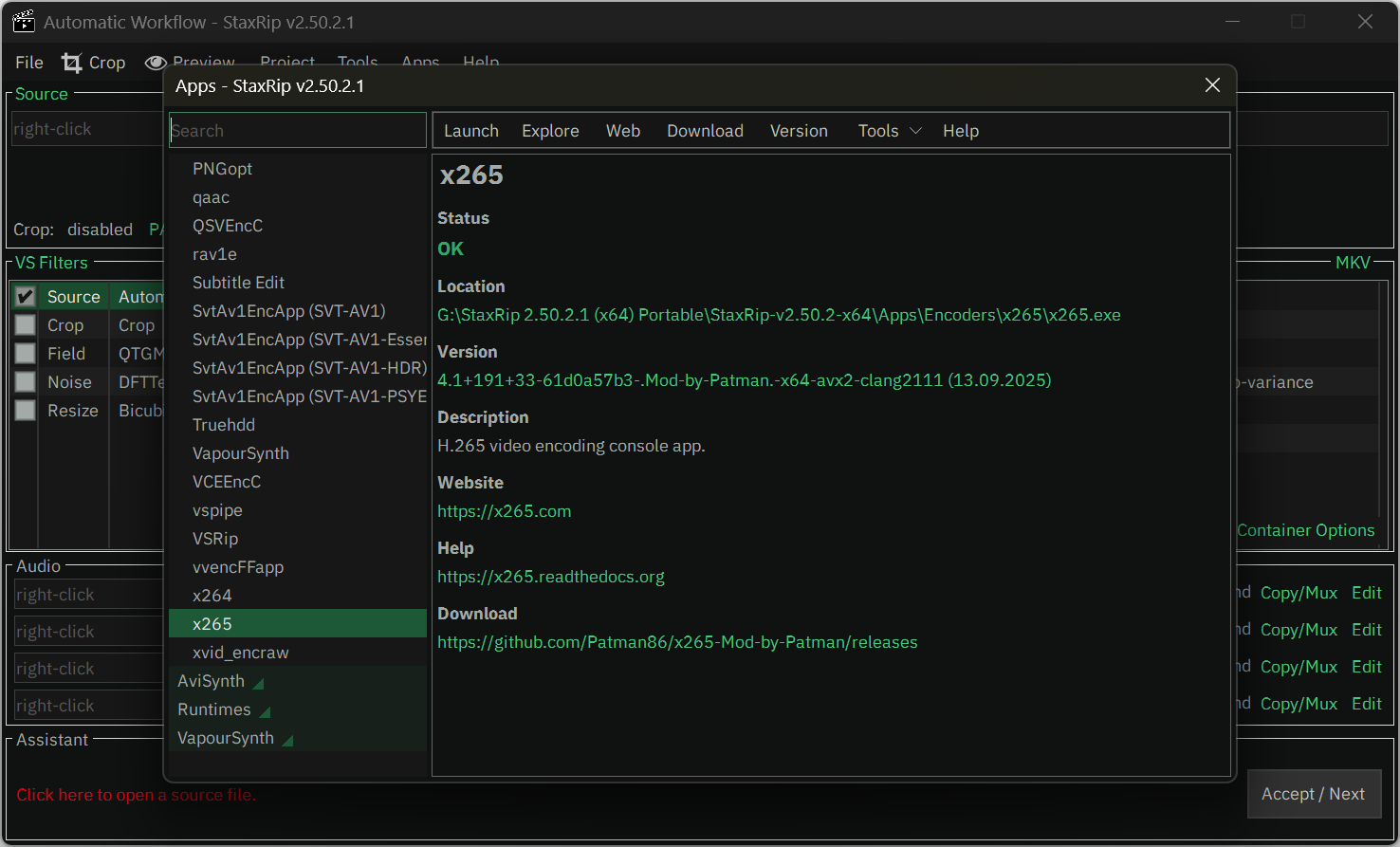Open the File menu
The height and width of the screenshot is (847, 1400).
[29, 63]
